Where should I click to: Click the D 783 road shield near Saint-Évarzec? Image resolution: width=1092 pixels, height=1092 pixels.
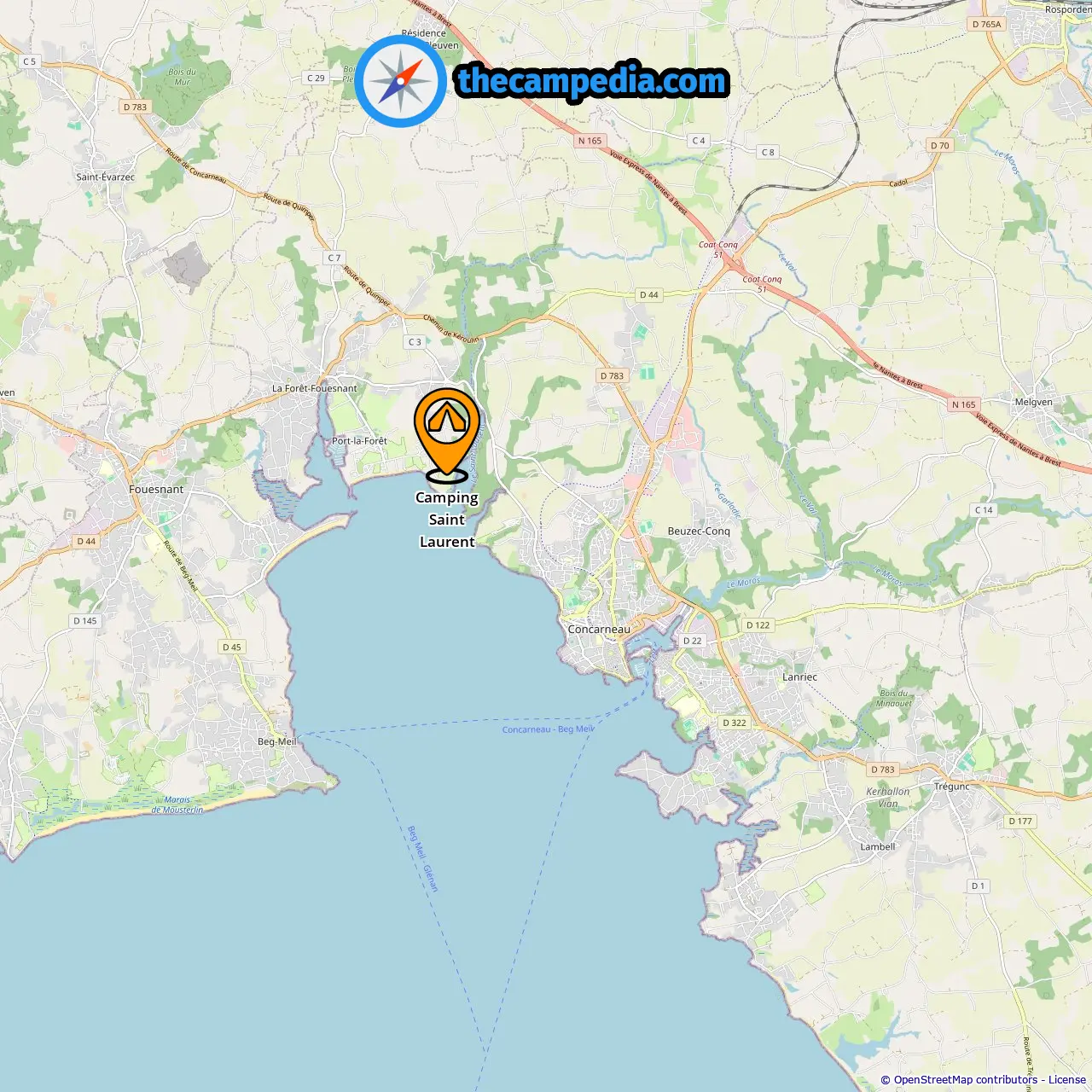[x=135, y=107]
